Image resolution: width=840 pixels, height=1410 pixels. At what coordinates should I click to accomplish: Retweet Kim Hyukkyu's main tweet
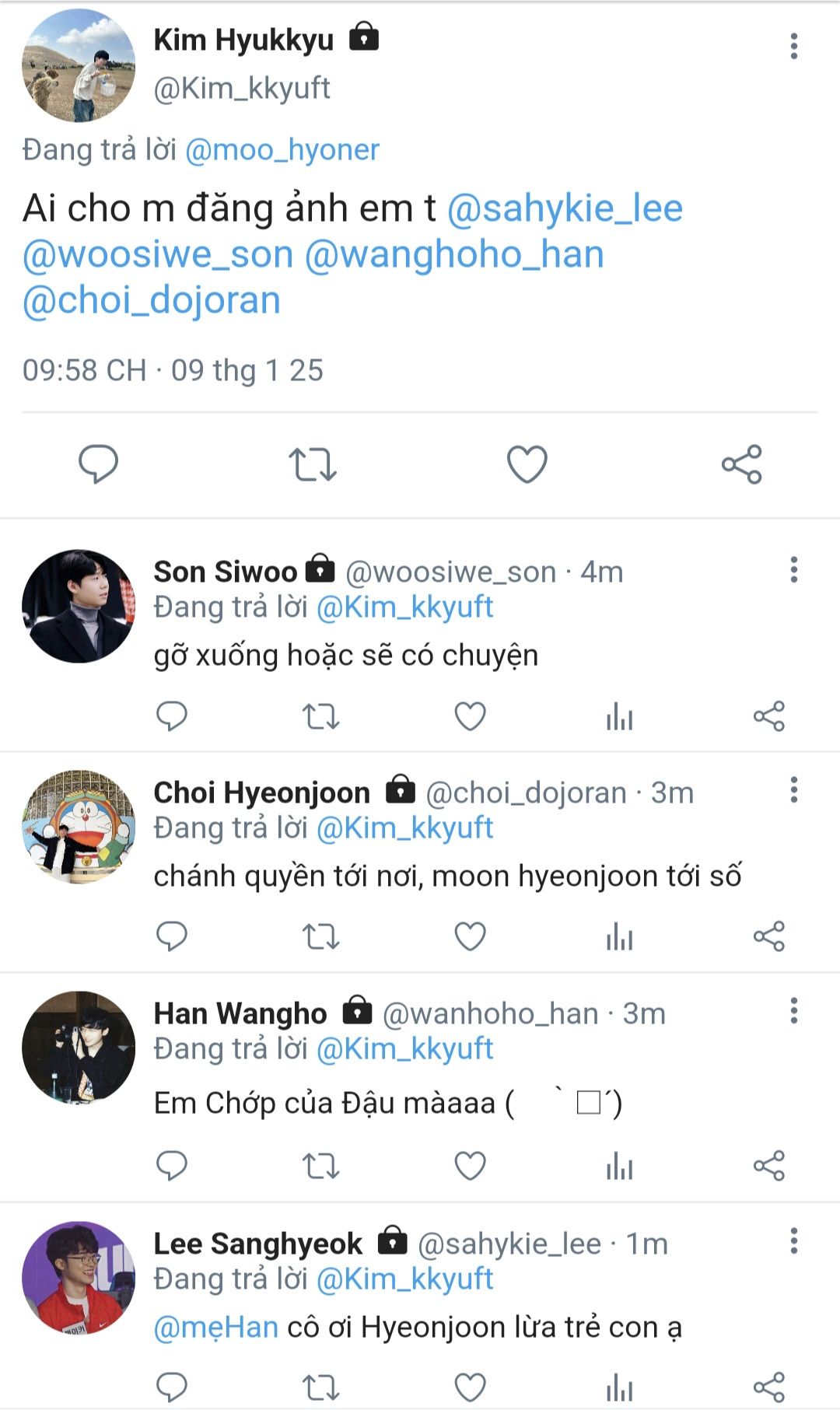(312, 464)
